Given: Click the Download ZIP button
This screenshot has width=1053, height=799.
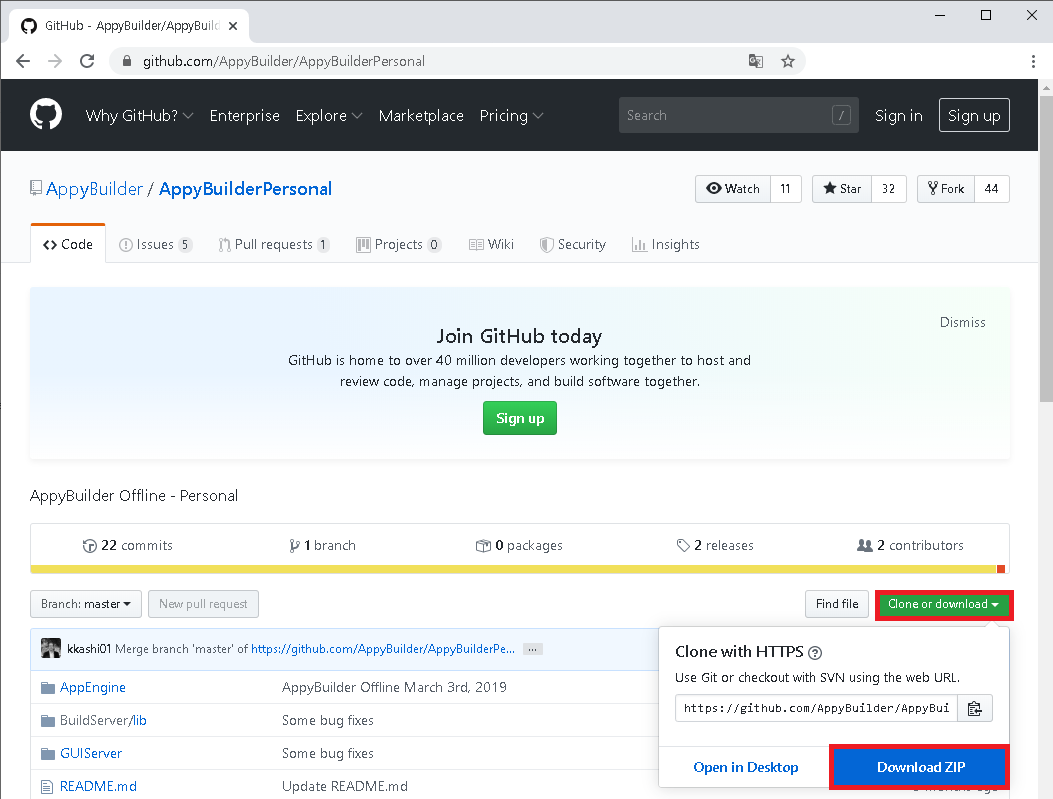Looking at the screenshot, I should (x=920, y=767).
